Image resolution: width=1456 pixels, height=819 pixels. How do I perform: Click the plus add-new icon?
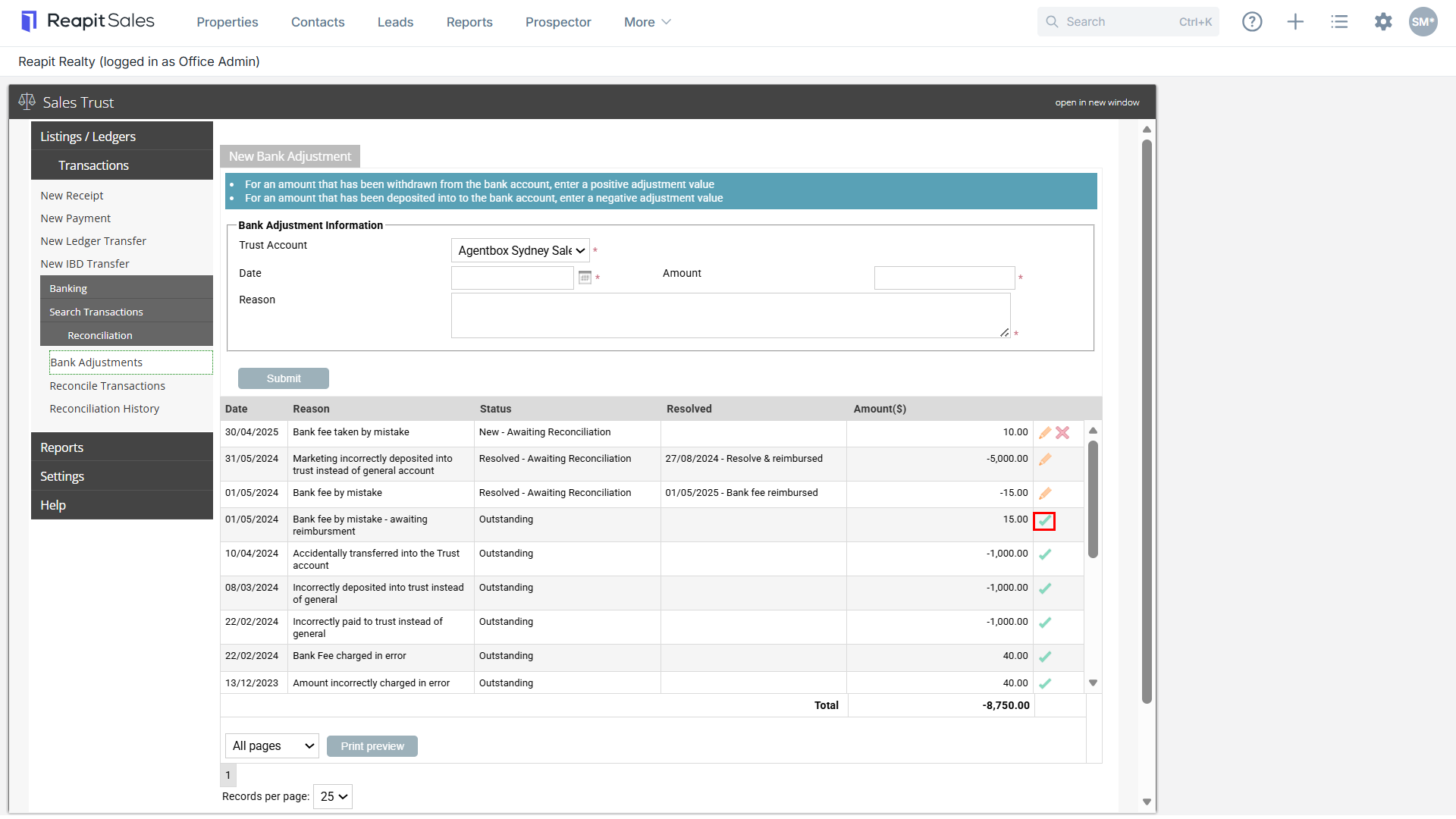click(x=1295, y=22)
